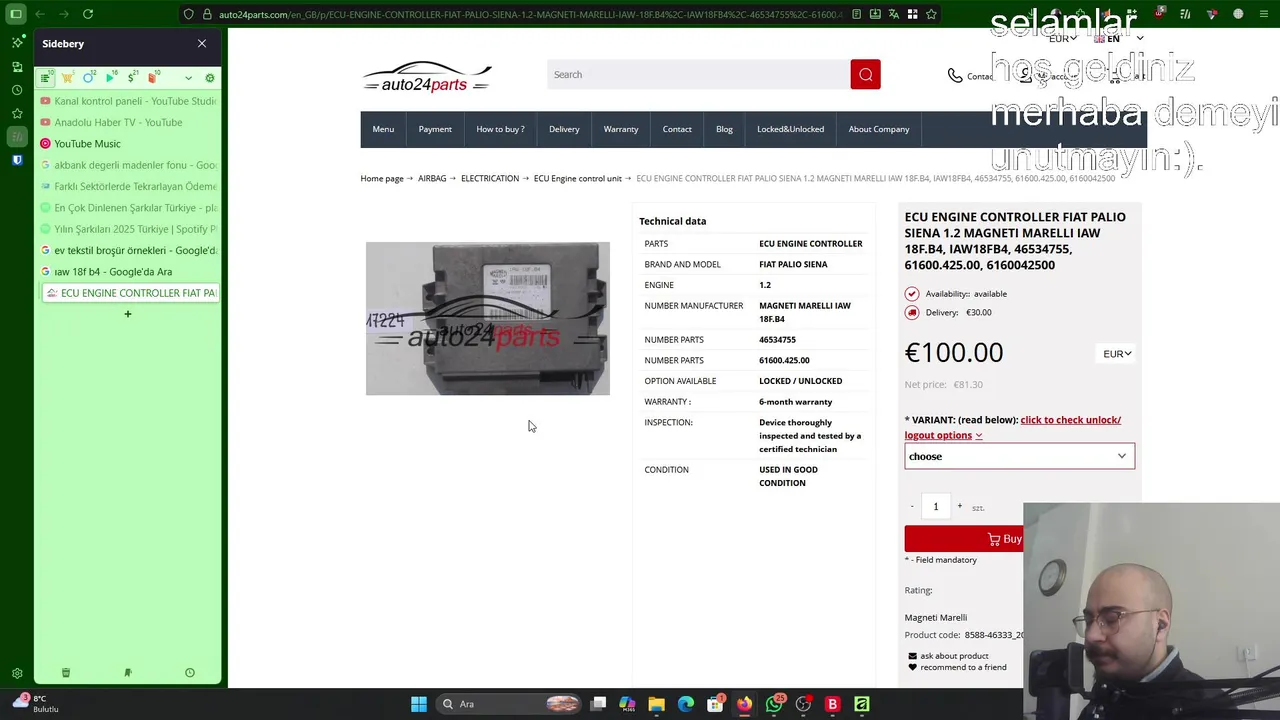Switch to En Çok Dinlenen Şarkılar tab
The image size is (1280, 720).
coord(128,208)
